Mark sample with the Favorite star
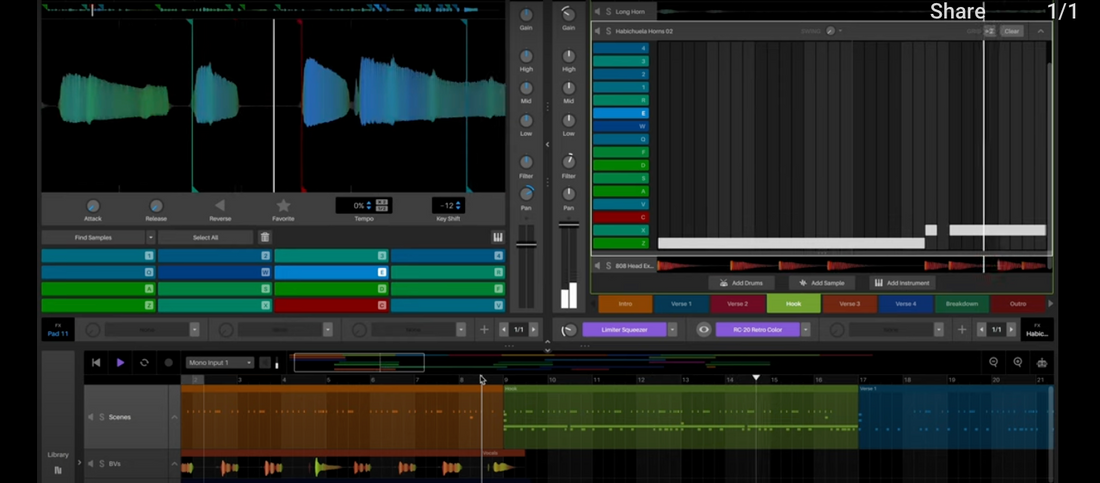1100x483 pixels. pyautogui.click(x=283, y=205)
